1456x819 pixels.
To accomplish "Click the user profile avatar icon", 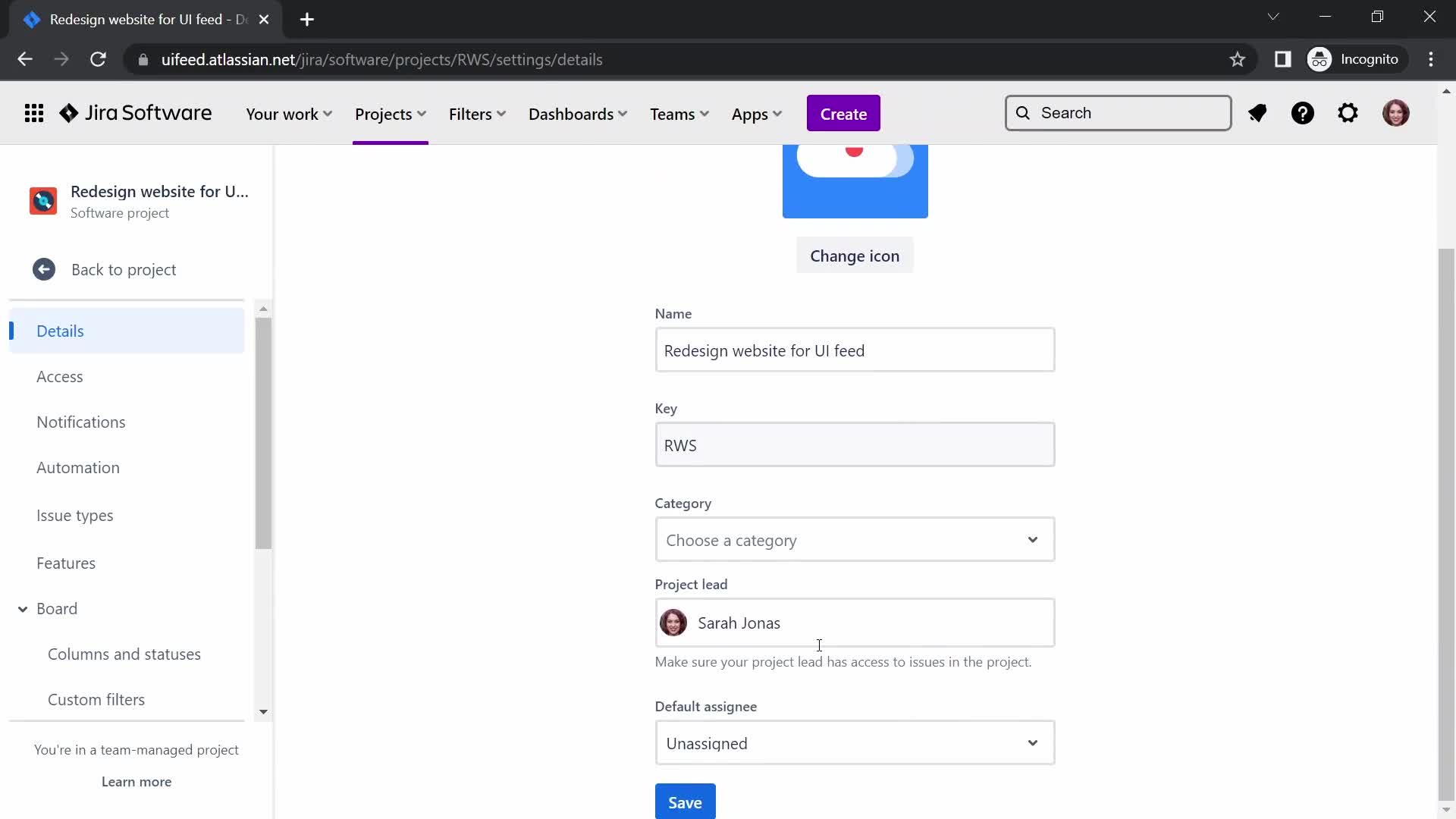I will point(1397,113).
